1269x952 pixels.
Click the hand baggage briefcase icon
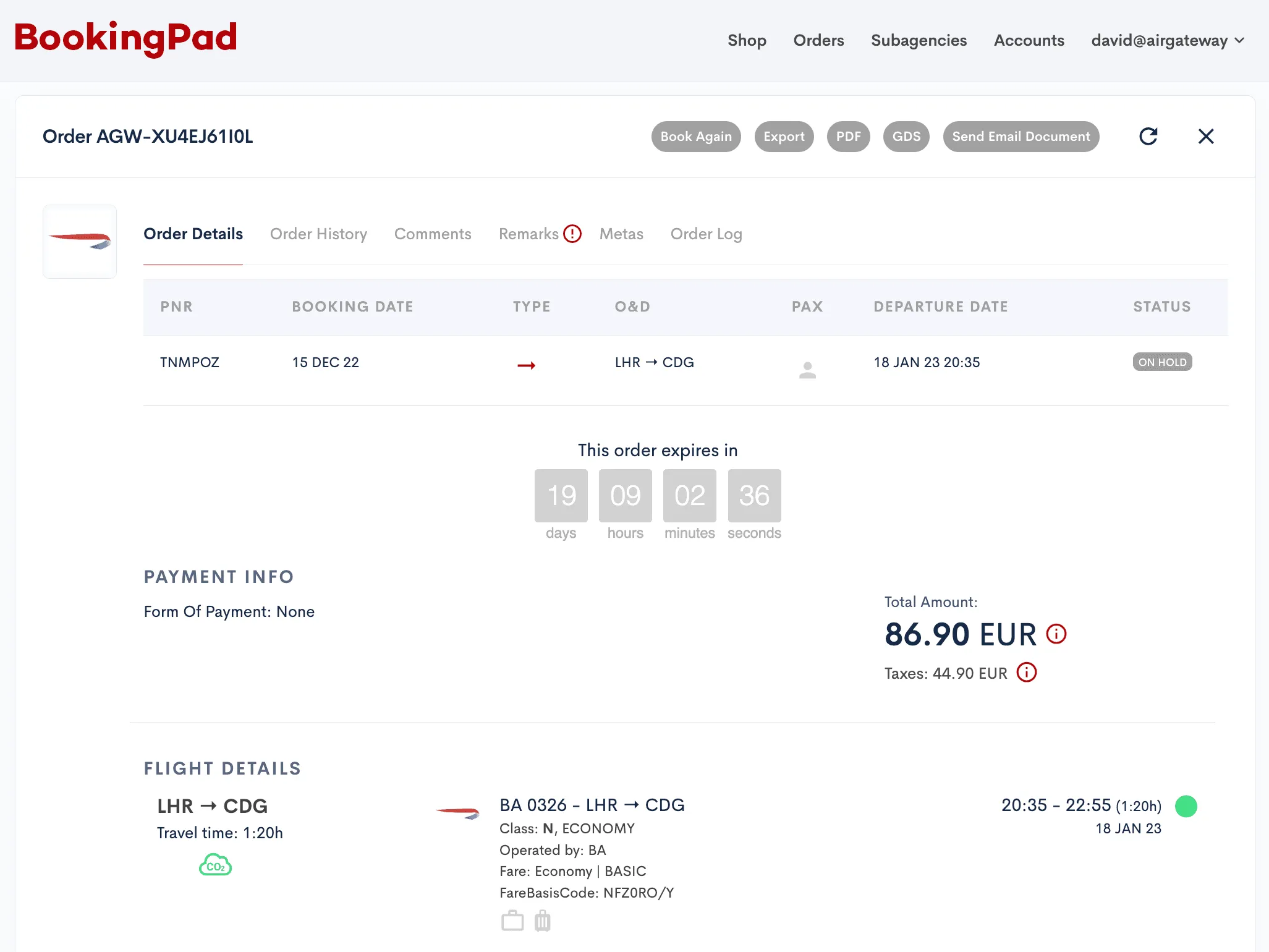(512, 920)
